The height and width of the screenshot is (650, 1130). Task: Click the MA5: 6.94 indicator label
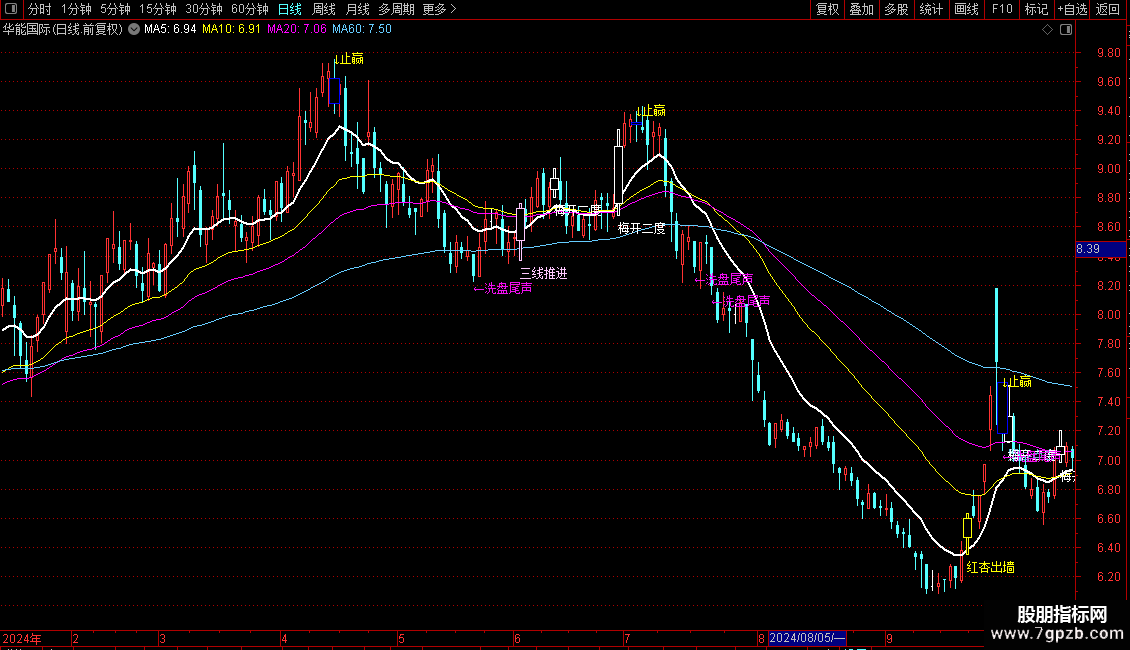[170, 30]
